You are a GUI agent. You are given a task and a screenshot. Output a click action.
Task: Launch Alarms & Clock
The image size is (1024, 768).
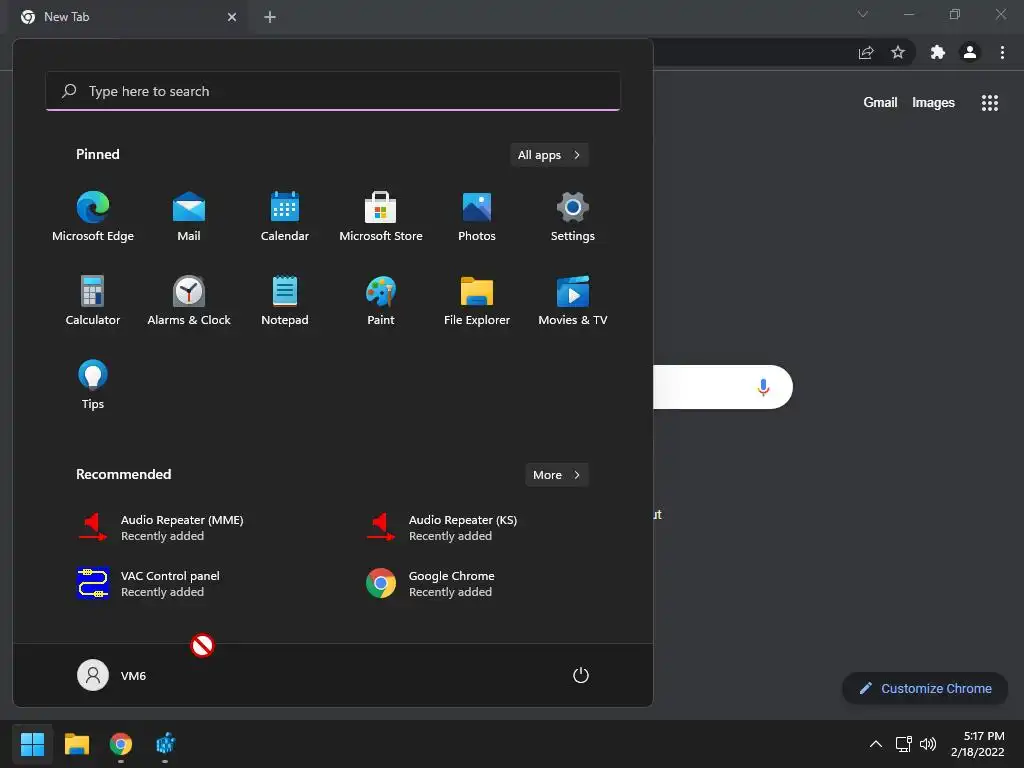pyautogui.click(x=189, y=300)
